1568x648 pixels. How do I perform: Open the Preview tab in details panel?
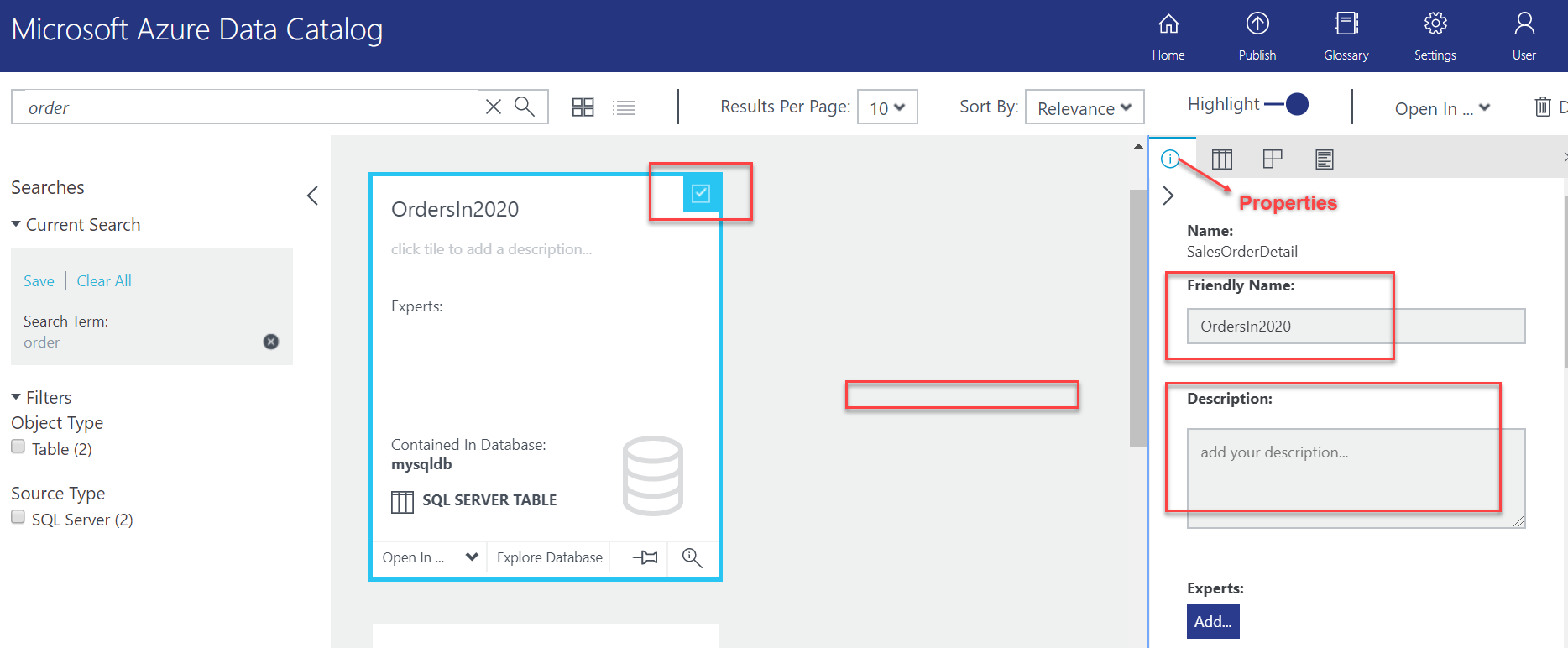click(x=1273, y=159)
